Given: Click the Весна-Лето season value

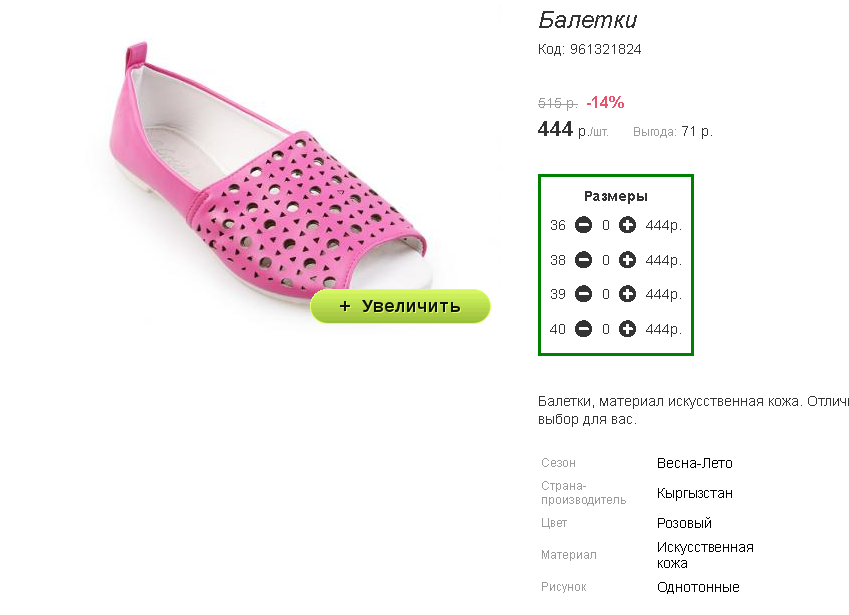Looking at the screenshot, I should (695, 463).
